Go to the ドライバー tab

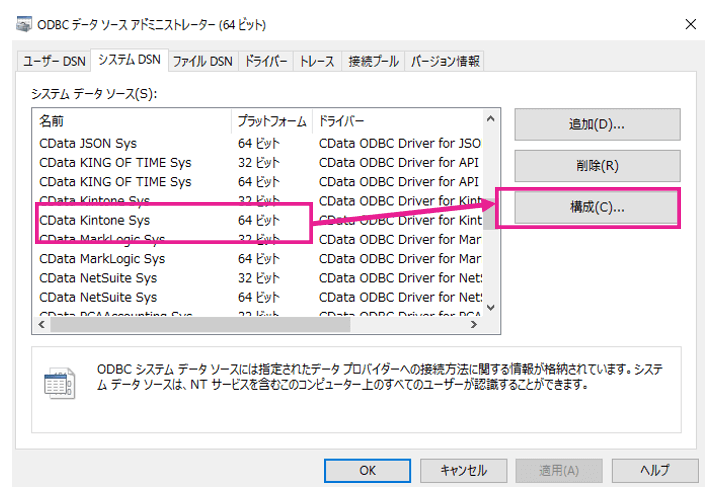coord(266,61)
